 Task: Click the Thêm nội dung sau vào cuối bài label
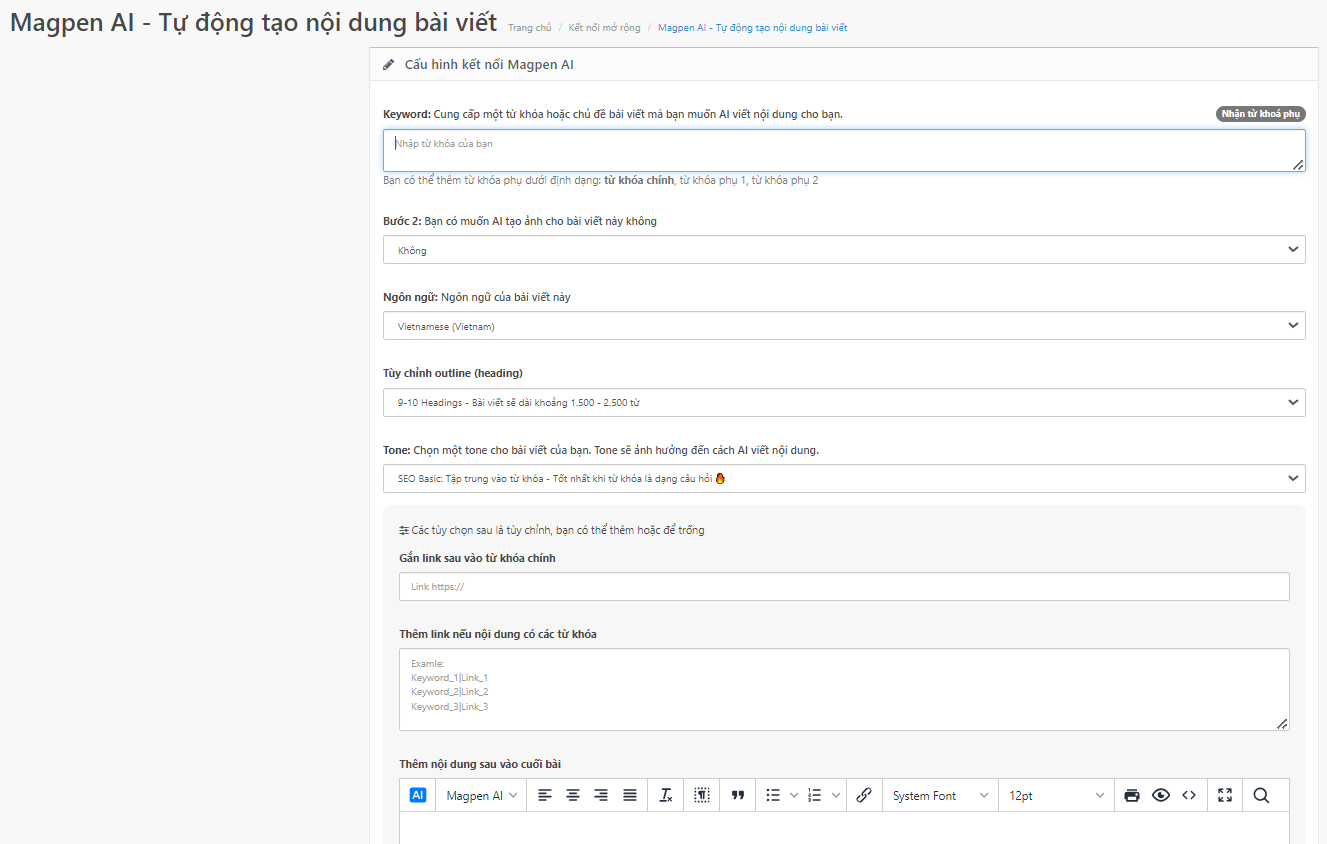point(480,764)
